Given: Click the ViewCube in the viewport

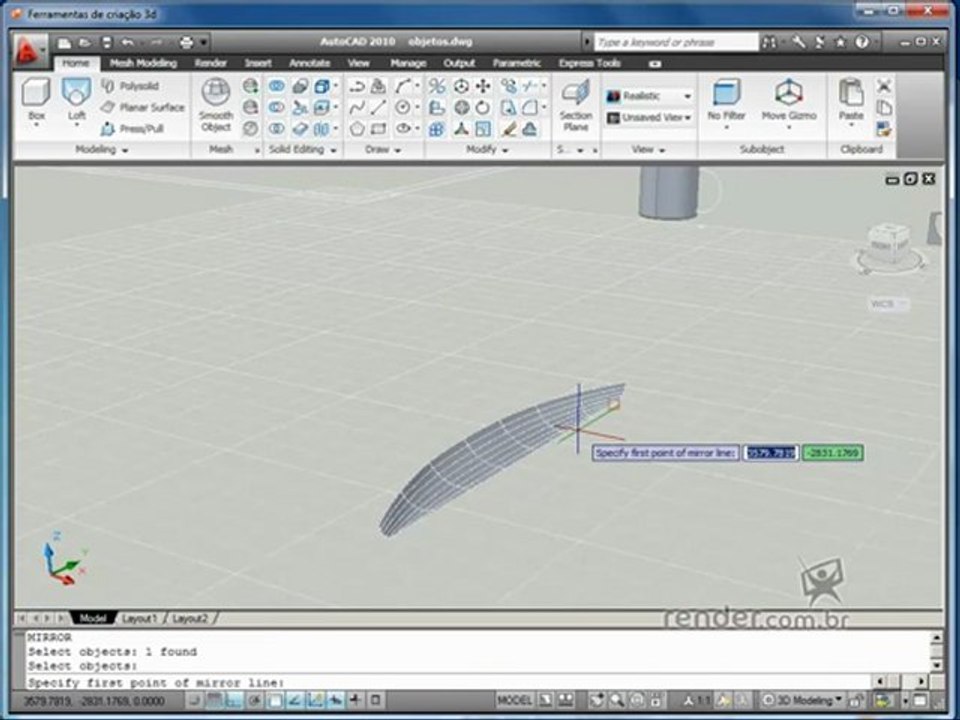Looking at the screenshot, I should [889, 246].
